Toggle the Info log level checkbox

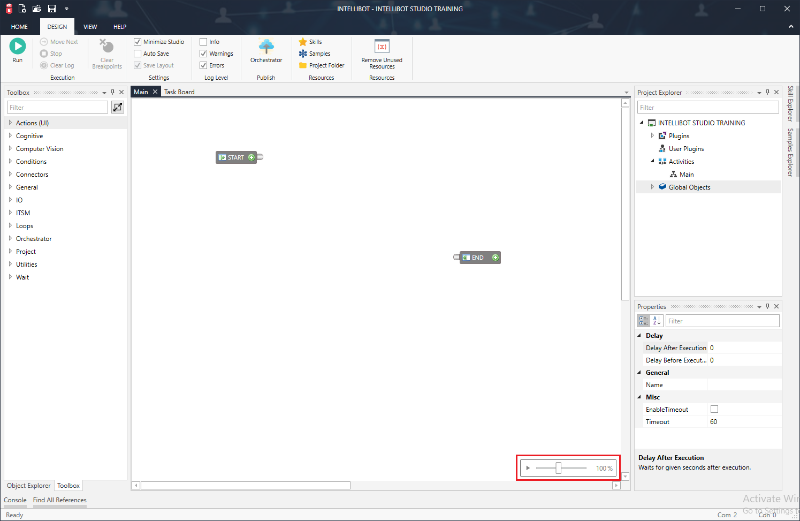pos(203,41)
